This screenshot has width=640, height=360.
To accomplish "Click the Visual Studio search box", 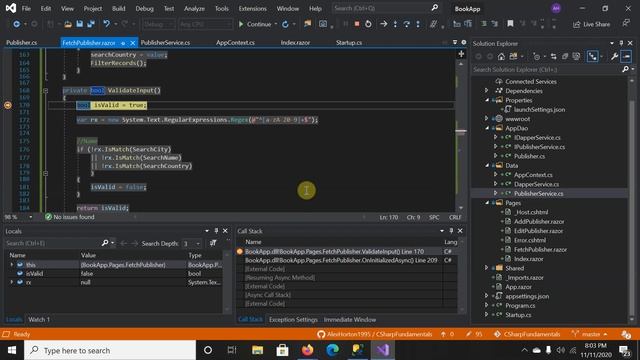I will tap(386, 8).
